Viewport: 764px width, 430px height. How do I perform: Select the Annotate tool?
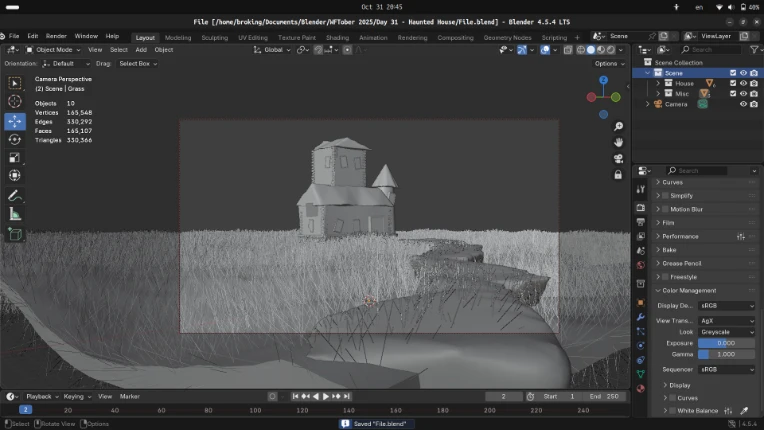tap(15, 196)
